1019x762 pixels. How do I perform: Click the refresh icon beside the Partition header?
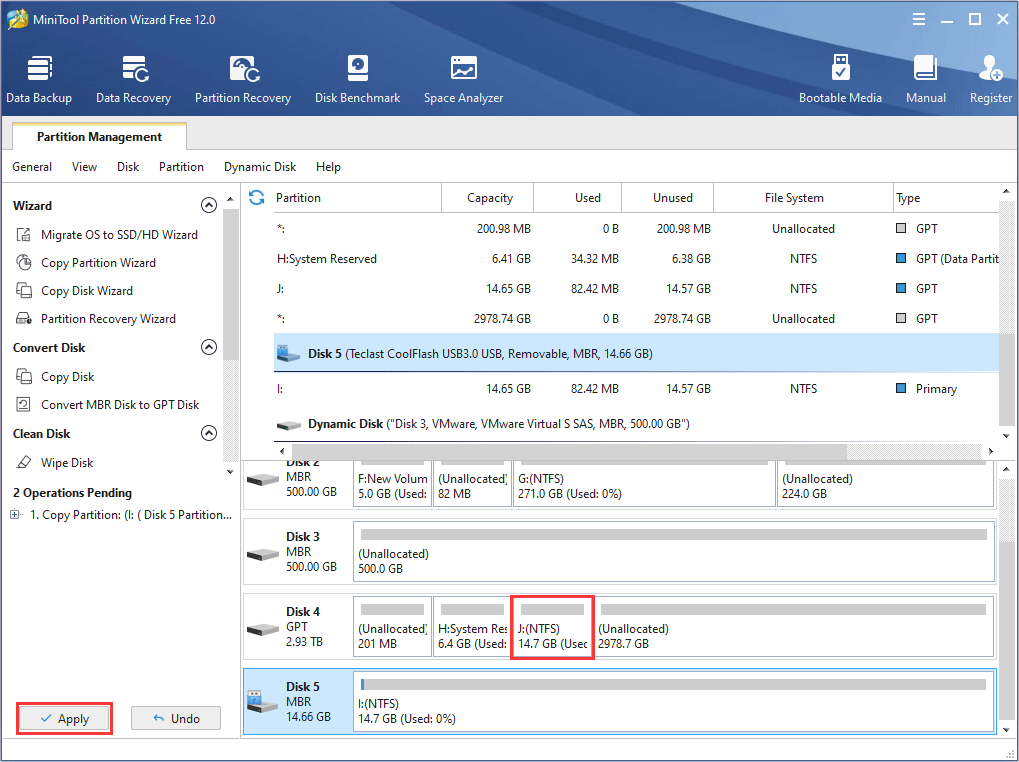click(257, 197)
